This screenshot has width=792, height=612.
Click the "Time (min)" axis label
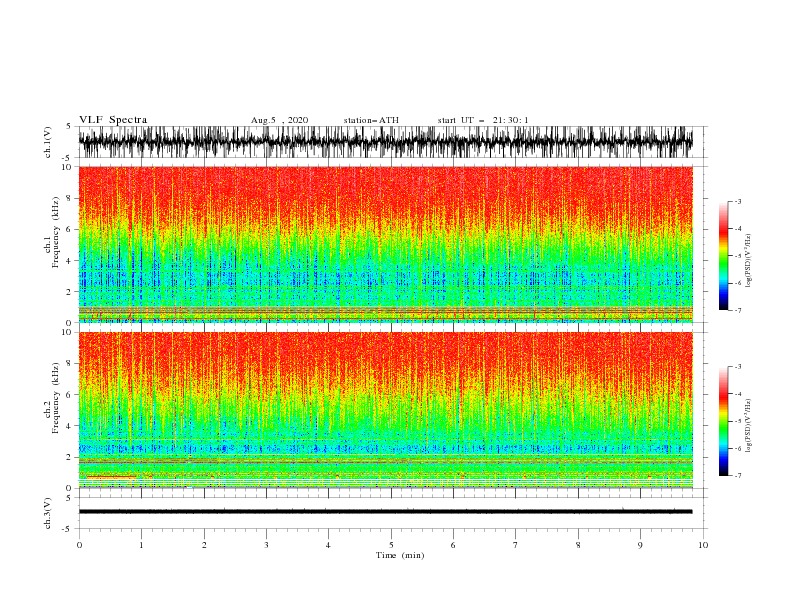[x=400, y=555]
